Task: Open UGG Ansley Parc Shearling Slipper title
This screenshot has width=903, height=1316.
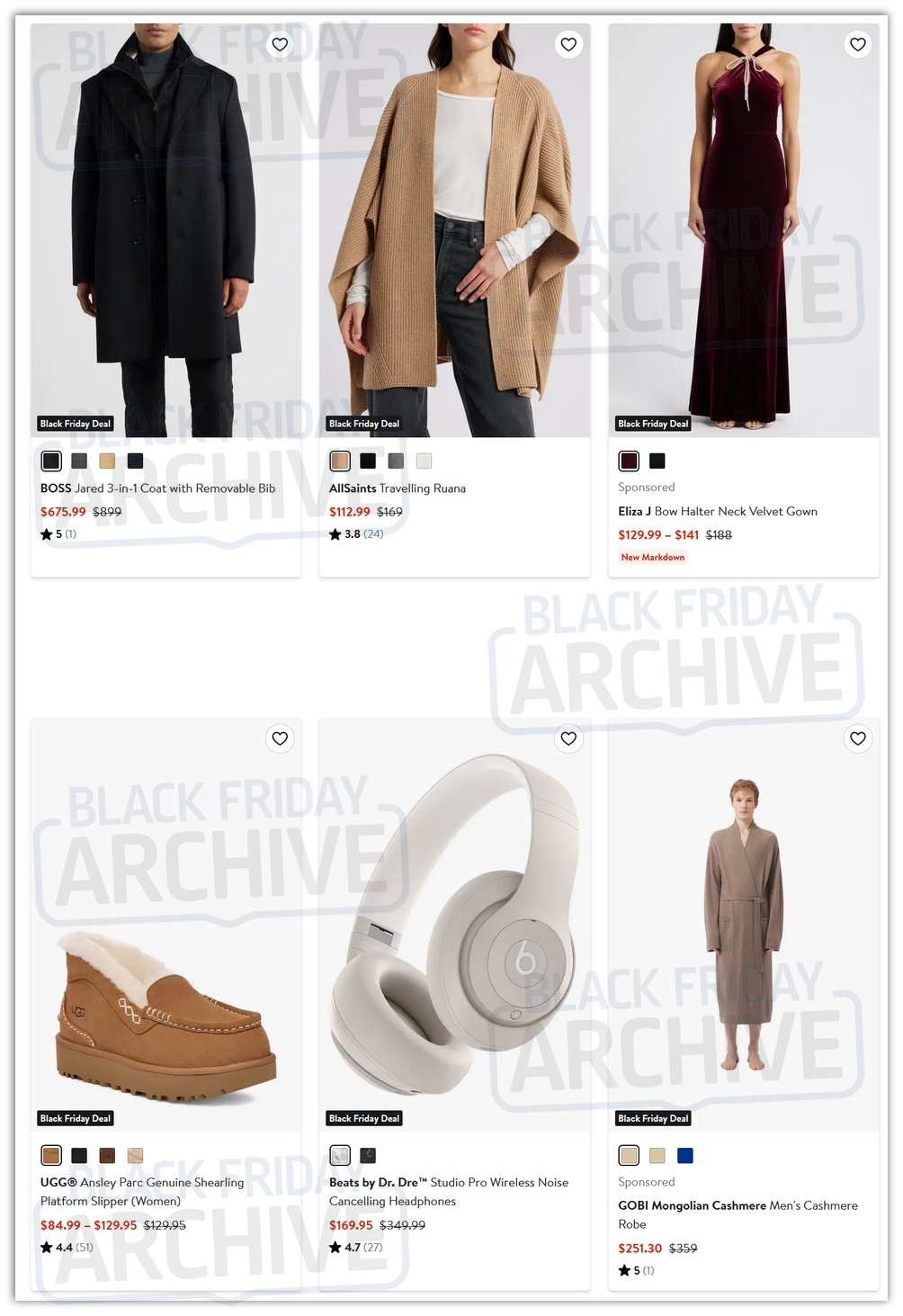Action: click(x=142, y=1192)
